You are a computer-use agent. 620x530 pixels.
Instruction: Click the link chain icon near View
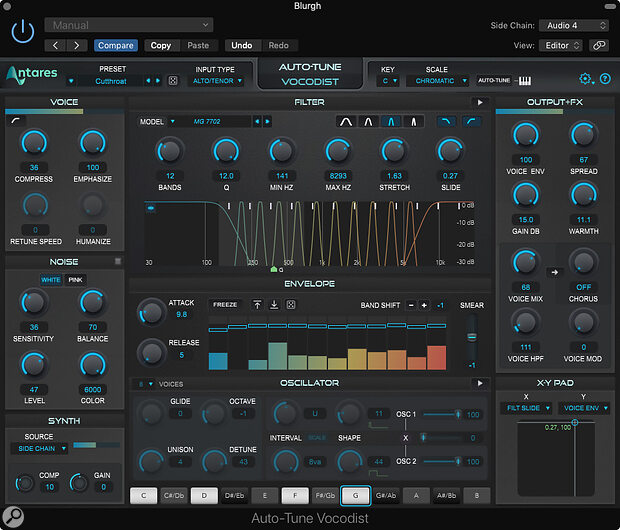(599, 45)
